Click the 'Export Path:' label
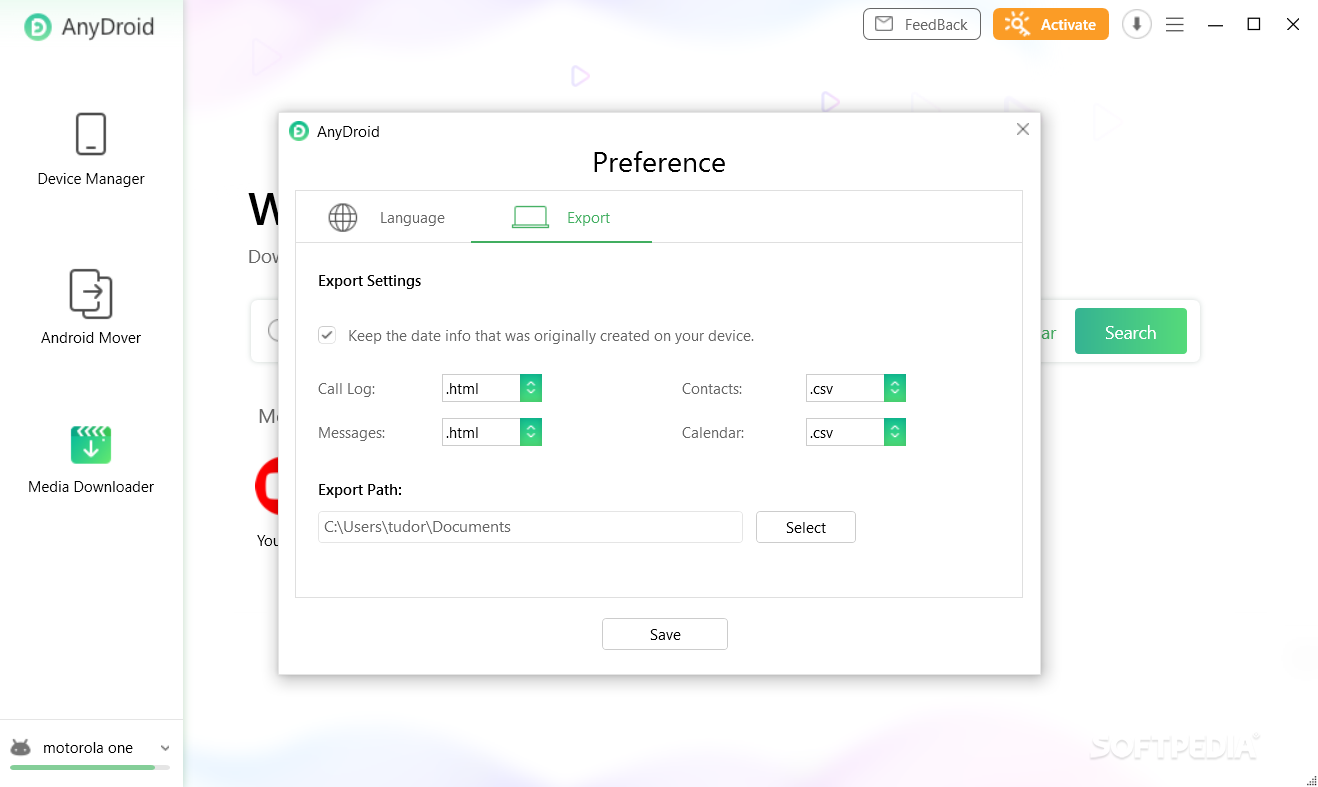 360,490
